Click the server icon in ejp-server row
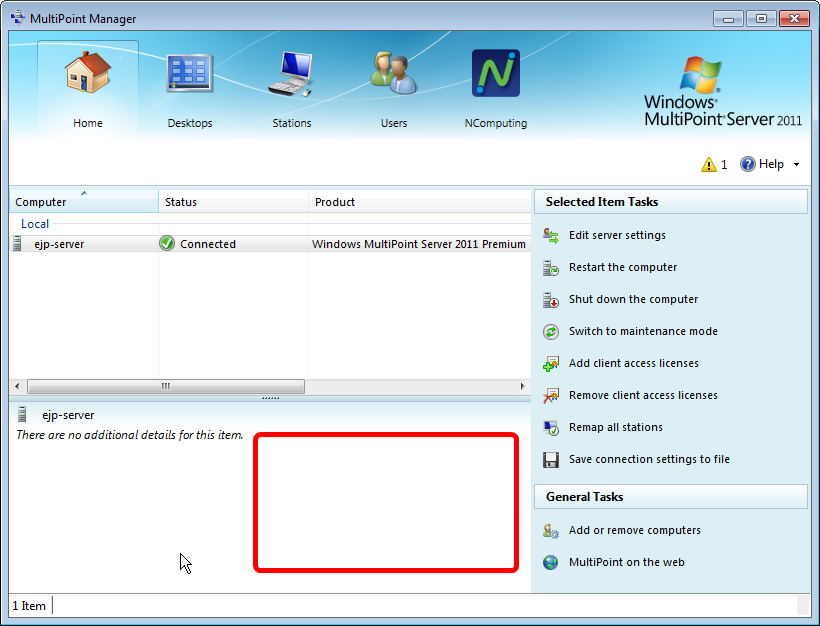Image resolution: width=820 pixels, height=626 pixels. (17, 243)
